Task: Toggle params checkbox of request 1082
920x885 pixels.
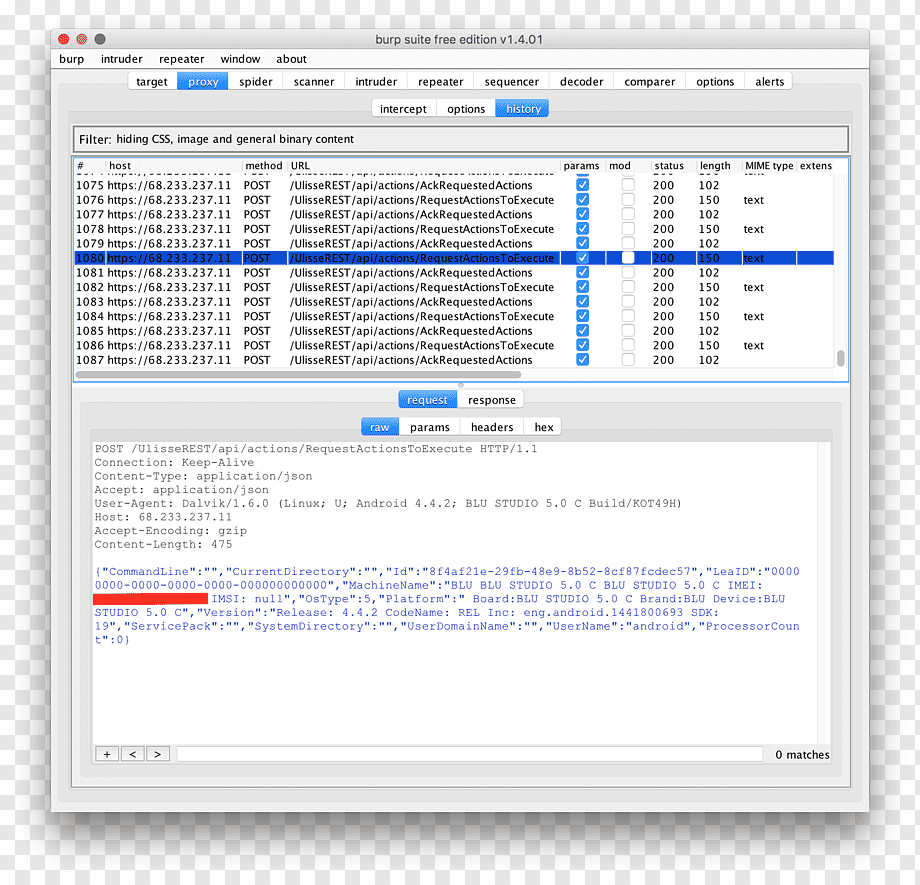Action: (582, 287)
